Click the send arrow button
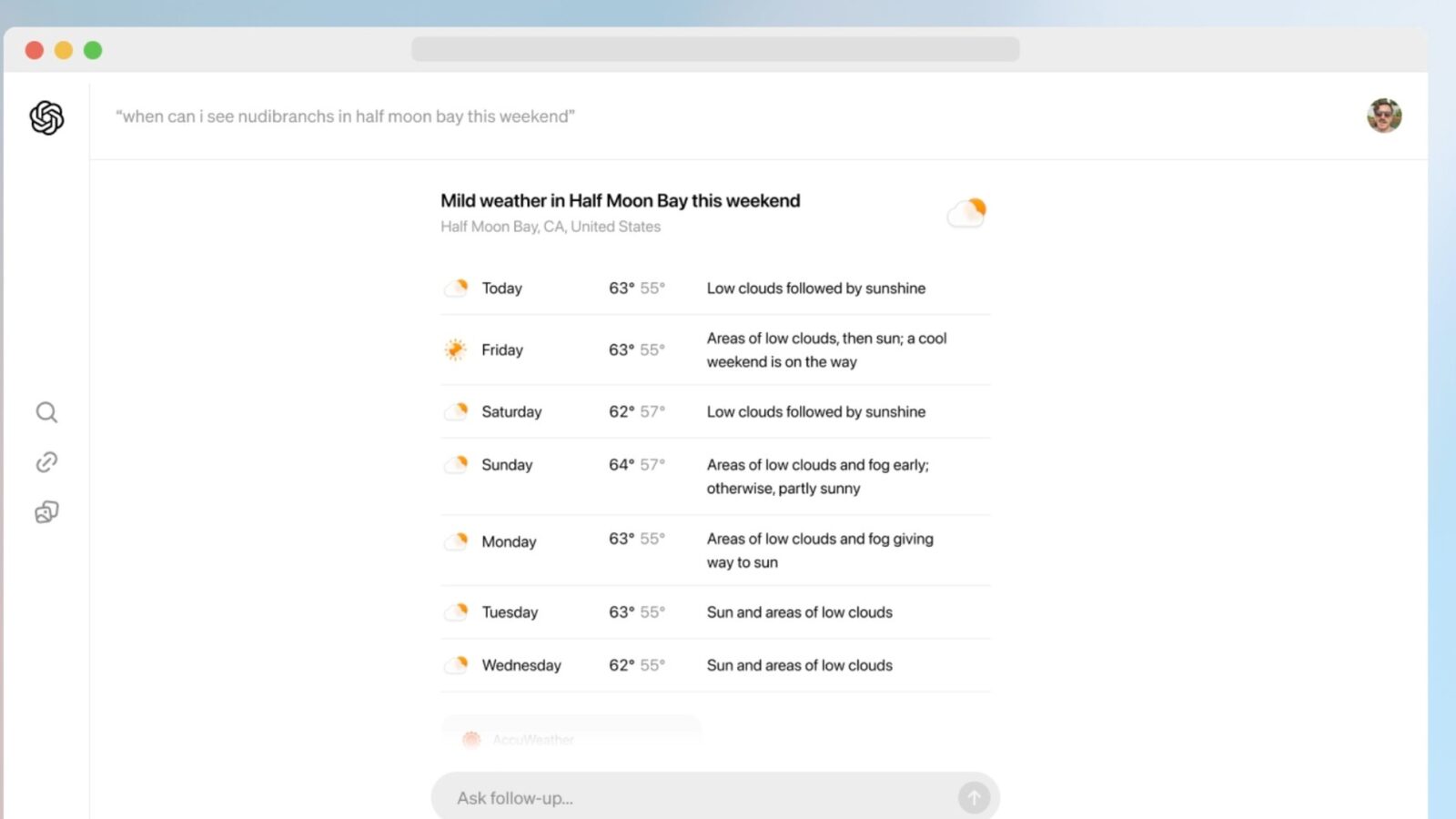Image resolution: width=1456 pixels, height=819 pixels. point(973,798)
